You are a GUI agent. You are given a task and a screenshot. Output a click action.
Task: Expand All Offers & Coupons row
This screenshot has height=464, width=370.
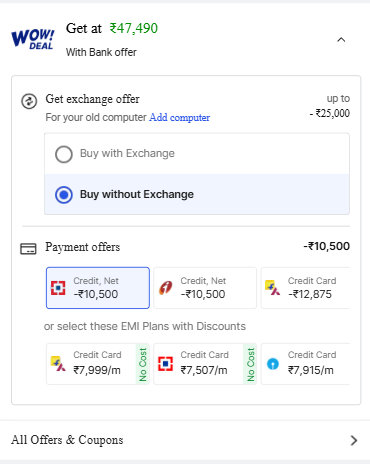pos(185,440)
